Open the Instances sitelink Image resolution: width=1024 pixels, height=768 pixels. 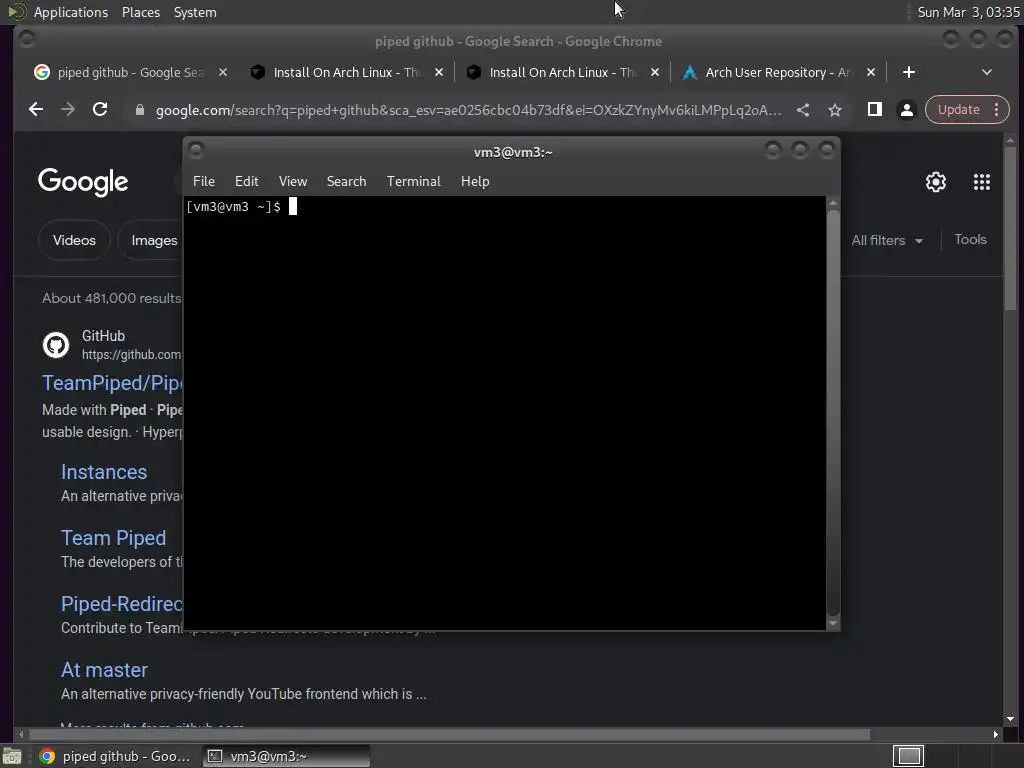click(x=104, y=472)
